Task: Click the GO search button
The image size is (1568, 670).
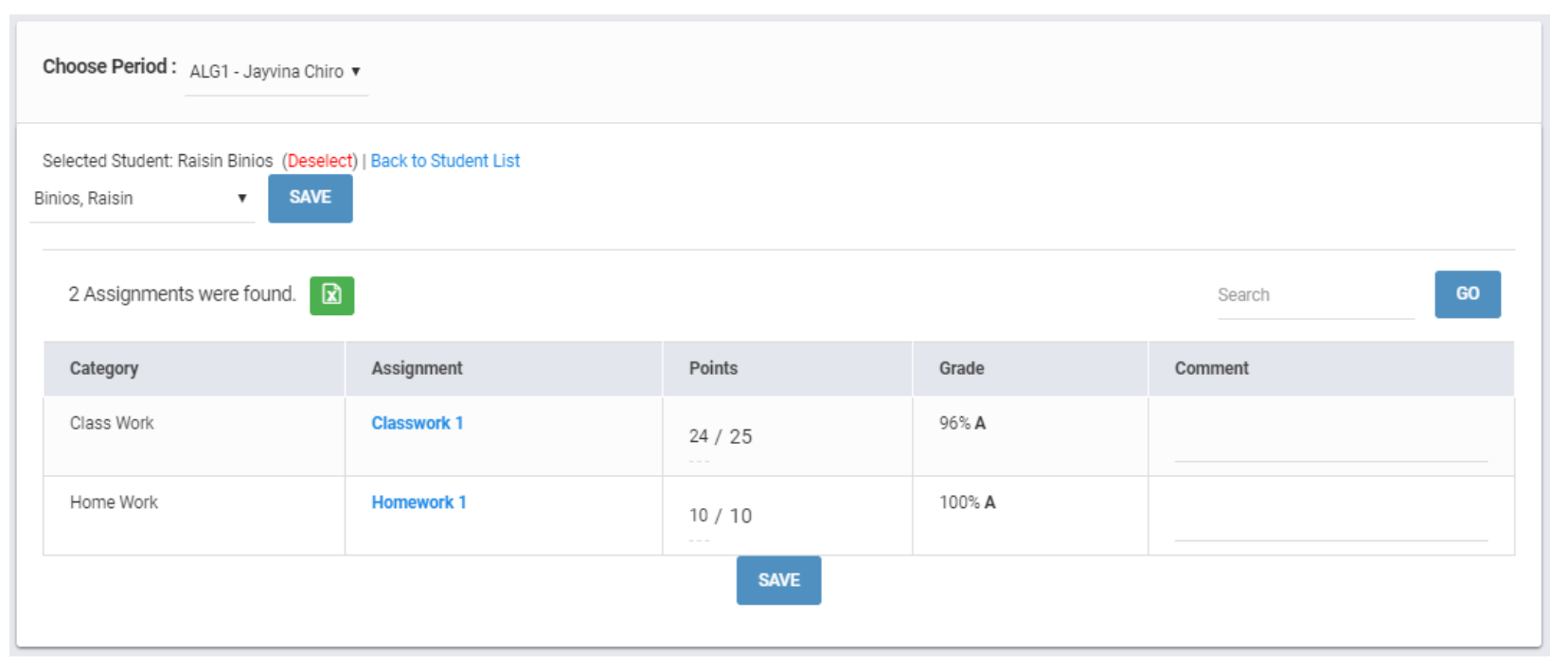Action: tap(1467, 294)
